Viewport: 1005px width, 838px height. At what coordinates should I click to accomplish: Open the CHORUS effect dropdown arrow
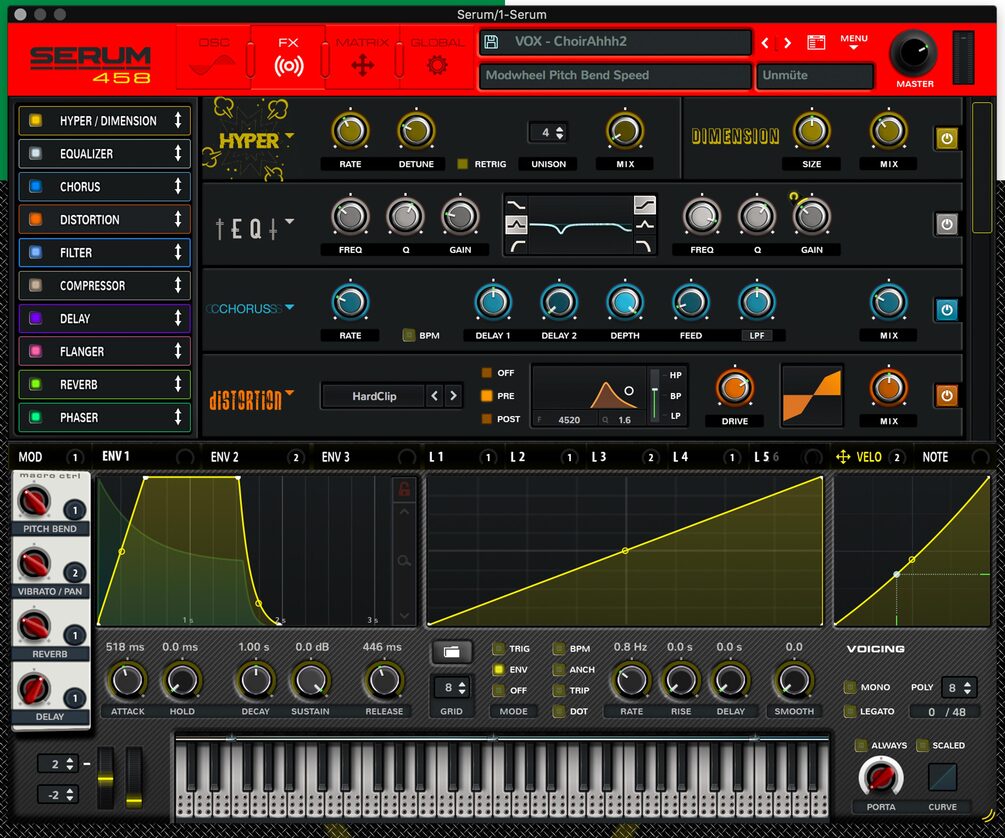(290, 307)
